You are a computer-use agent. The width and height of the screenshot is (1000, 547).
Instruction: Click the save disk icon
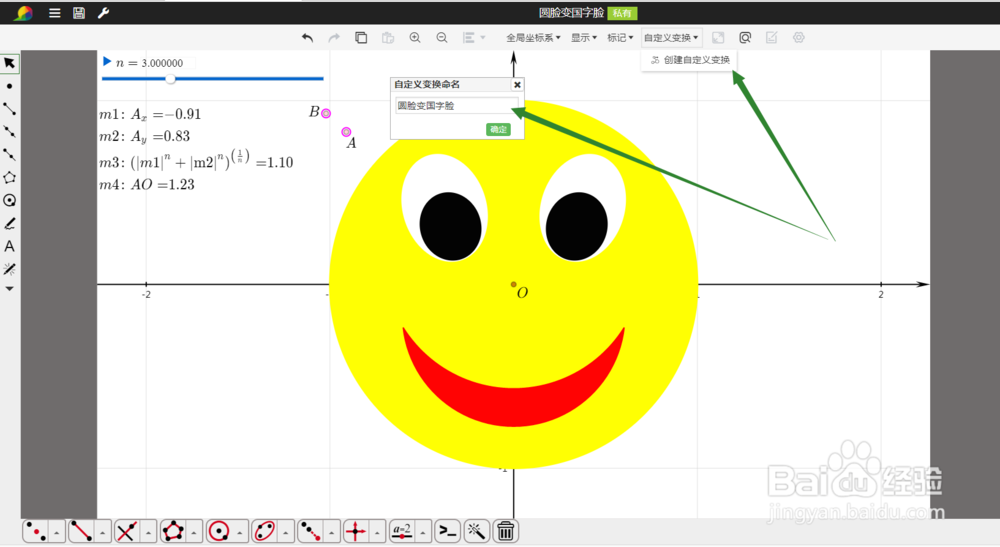tap(79, 13)
